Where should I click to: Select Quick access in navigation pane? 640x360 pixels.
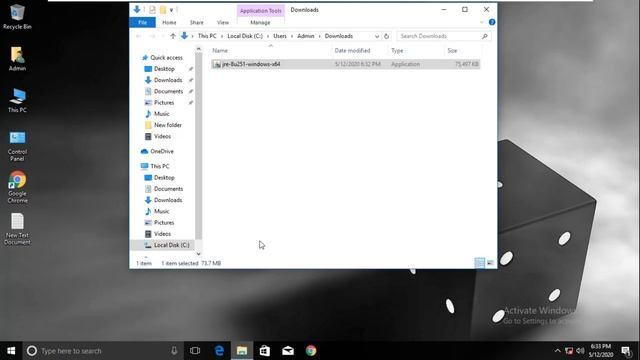pyautogui.click(x=166, y=58)
